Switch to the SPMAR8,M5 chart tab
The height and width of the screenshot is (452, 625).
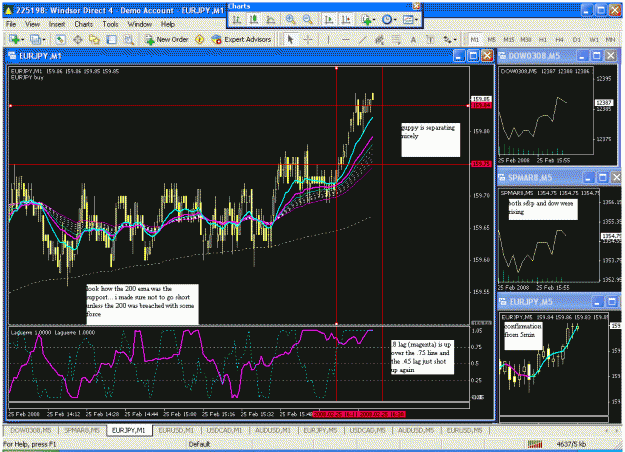point(82,430)
